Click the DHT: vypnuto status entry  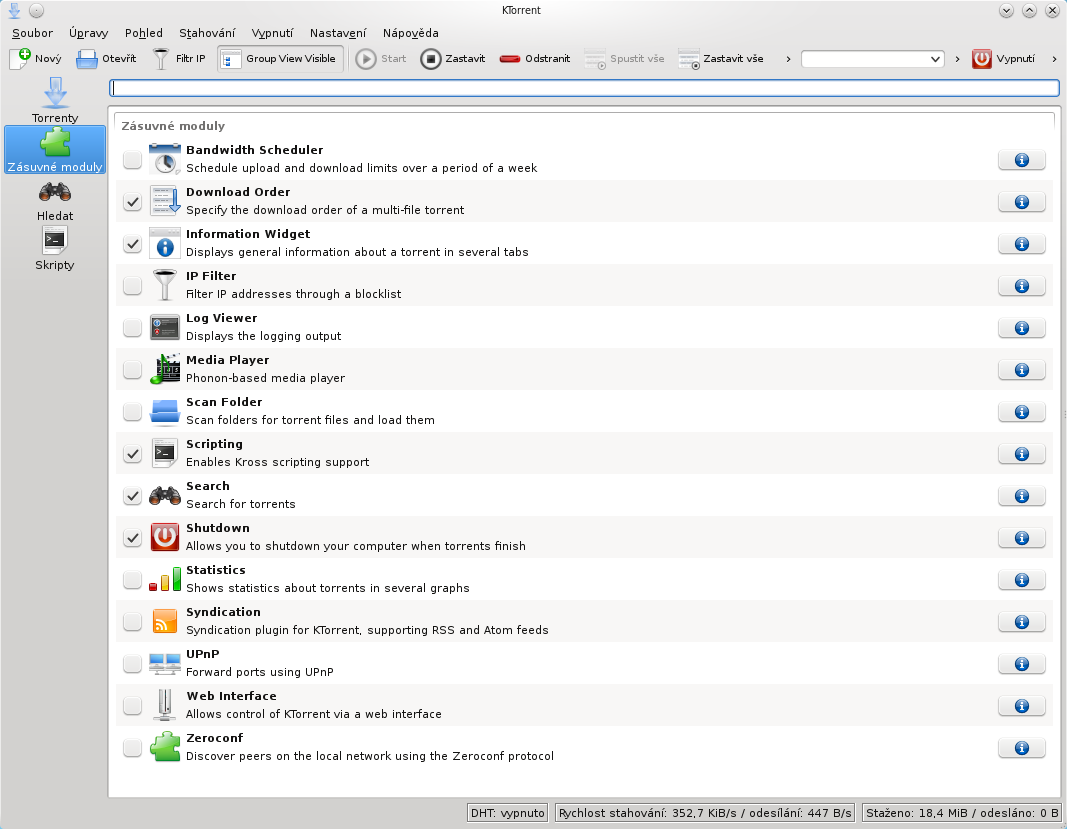pyautogui.click(x=508, y=813)
